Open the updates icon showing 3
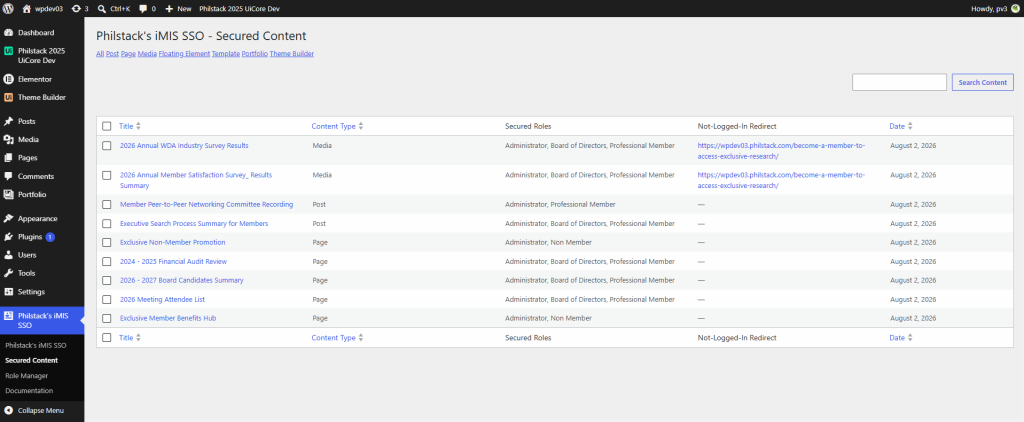Image resolution: width=1024 pixels, height=422 pixels. click(x=76, y=8)
